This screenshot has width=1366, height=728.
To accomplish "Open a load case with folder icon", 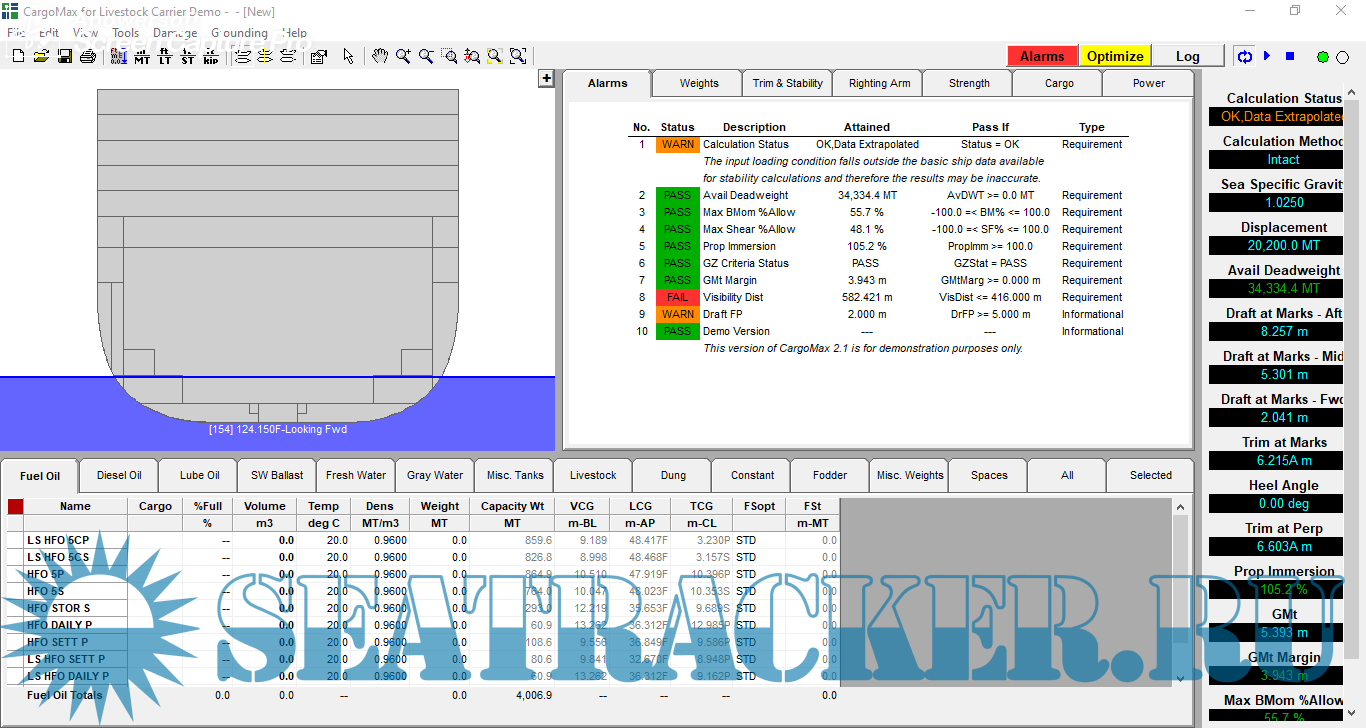I will (x=41, y=57).
